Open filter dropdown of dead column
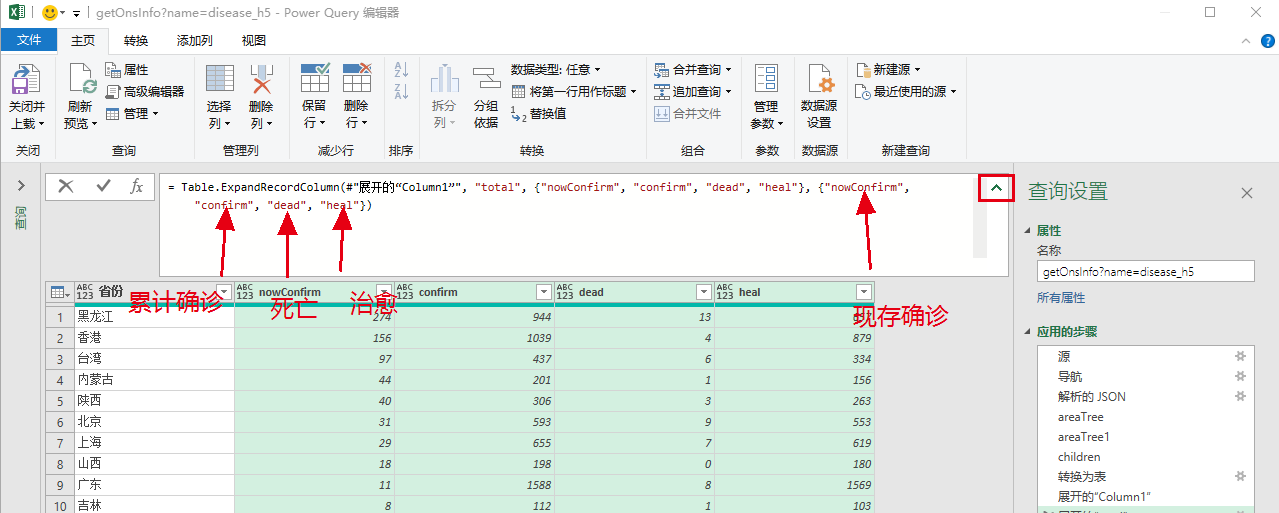1279x513 pixels. tap(703, 292)
